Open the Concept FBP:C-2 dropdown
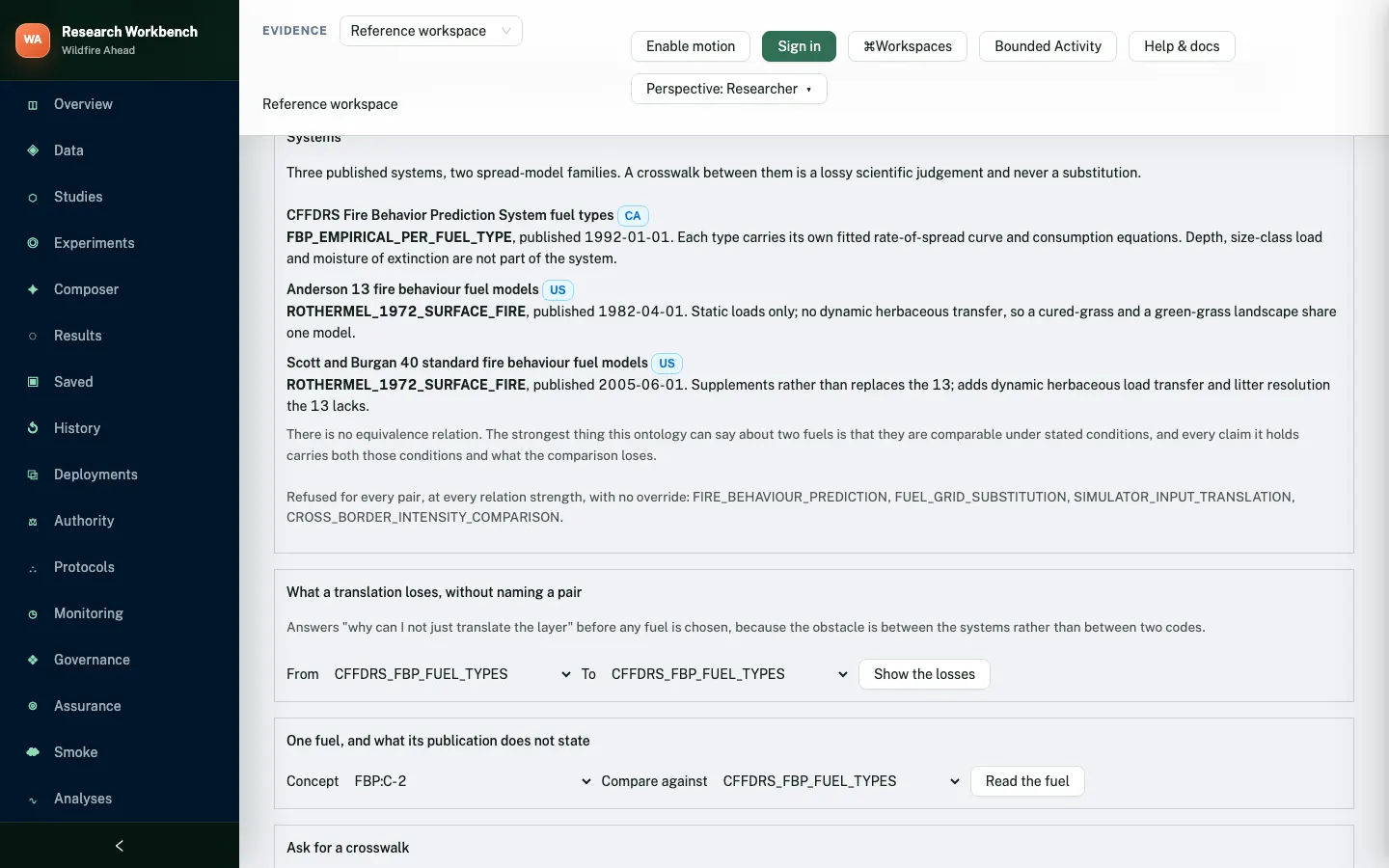 473,781
